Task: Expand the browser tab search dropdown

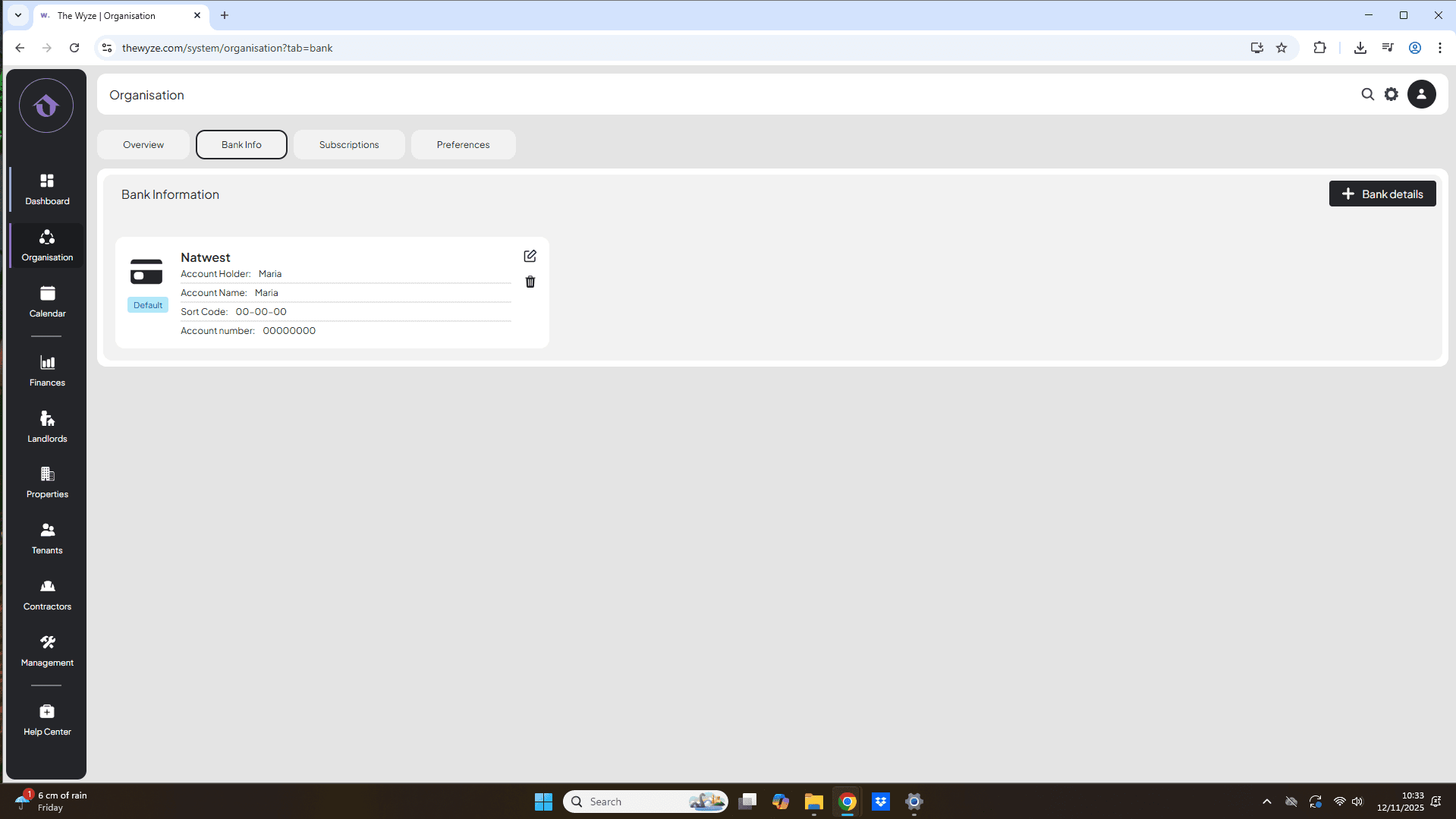Action: pyautogui.click(x=18, y=15)
